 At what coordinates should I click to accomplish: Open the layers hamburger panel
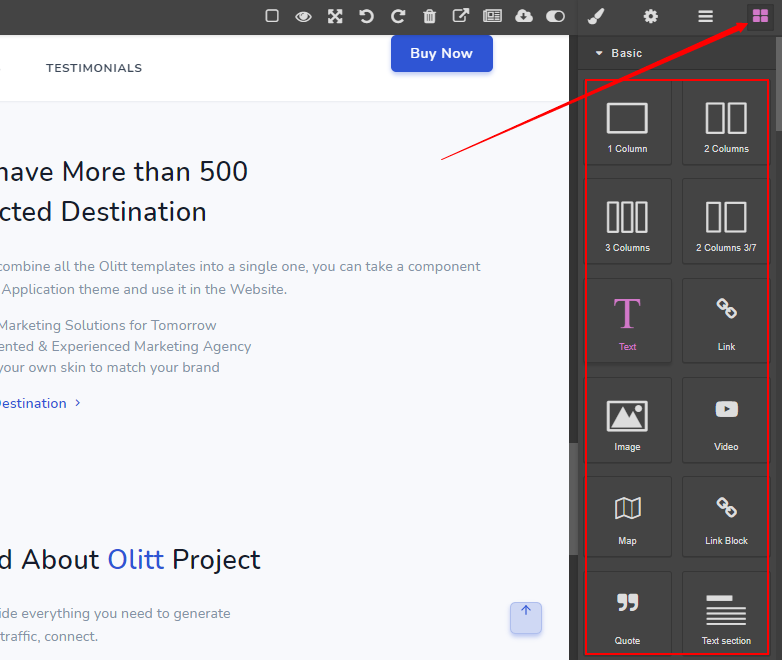[706, 16]
